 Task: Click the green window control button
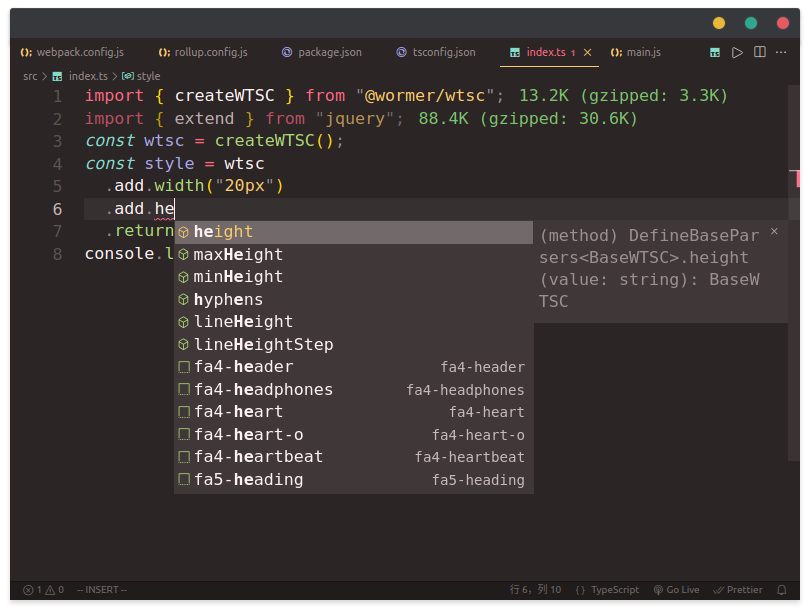pyautogui.click(x=751, y=23)
